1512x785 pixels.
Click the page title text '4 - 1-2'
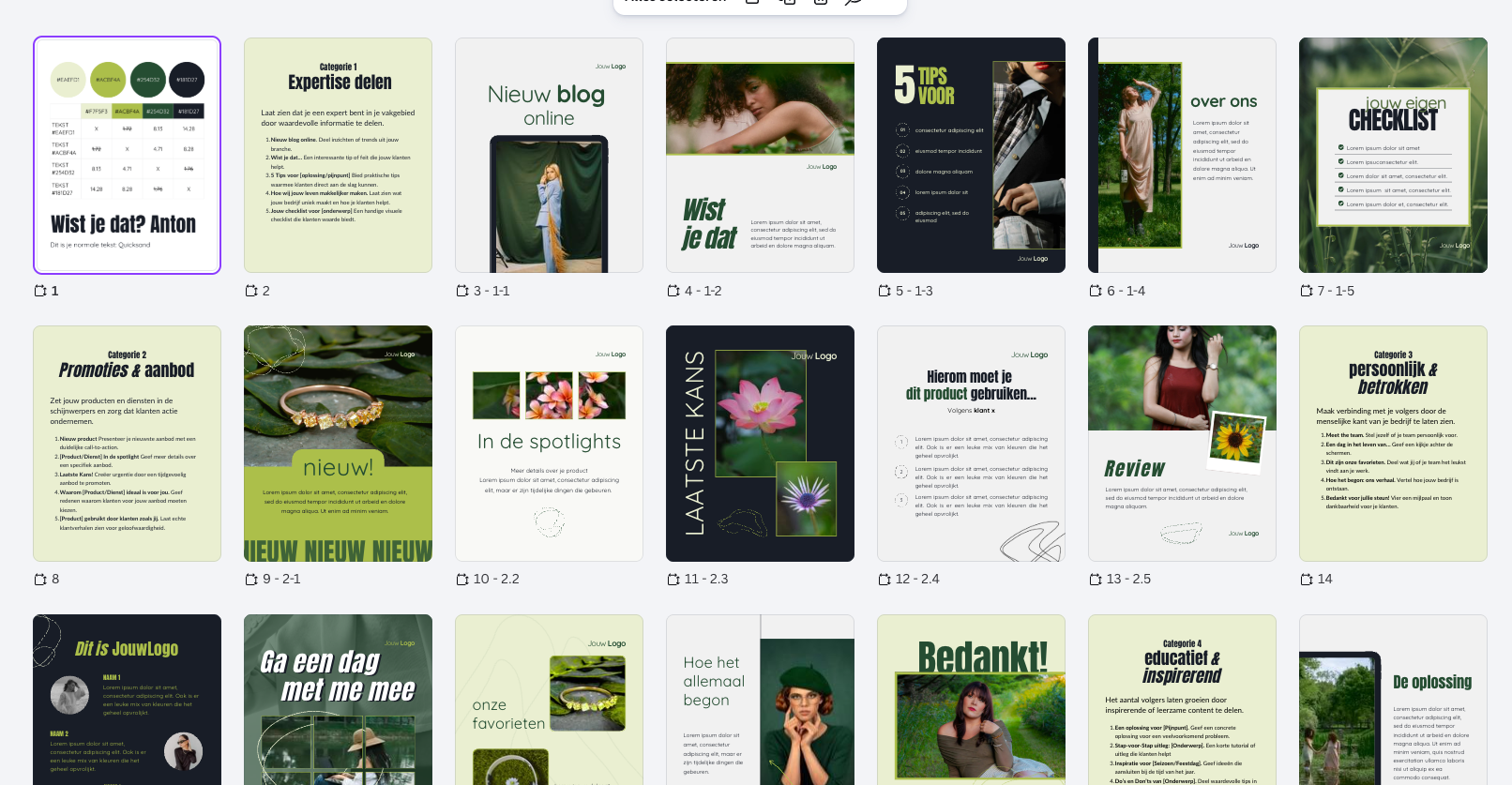click(x=703, y=291)
